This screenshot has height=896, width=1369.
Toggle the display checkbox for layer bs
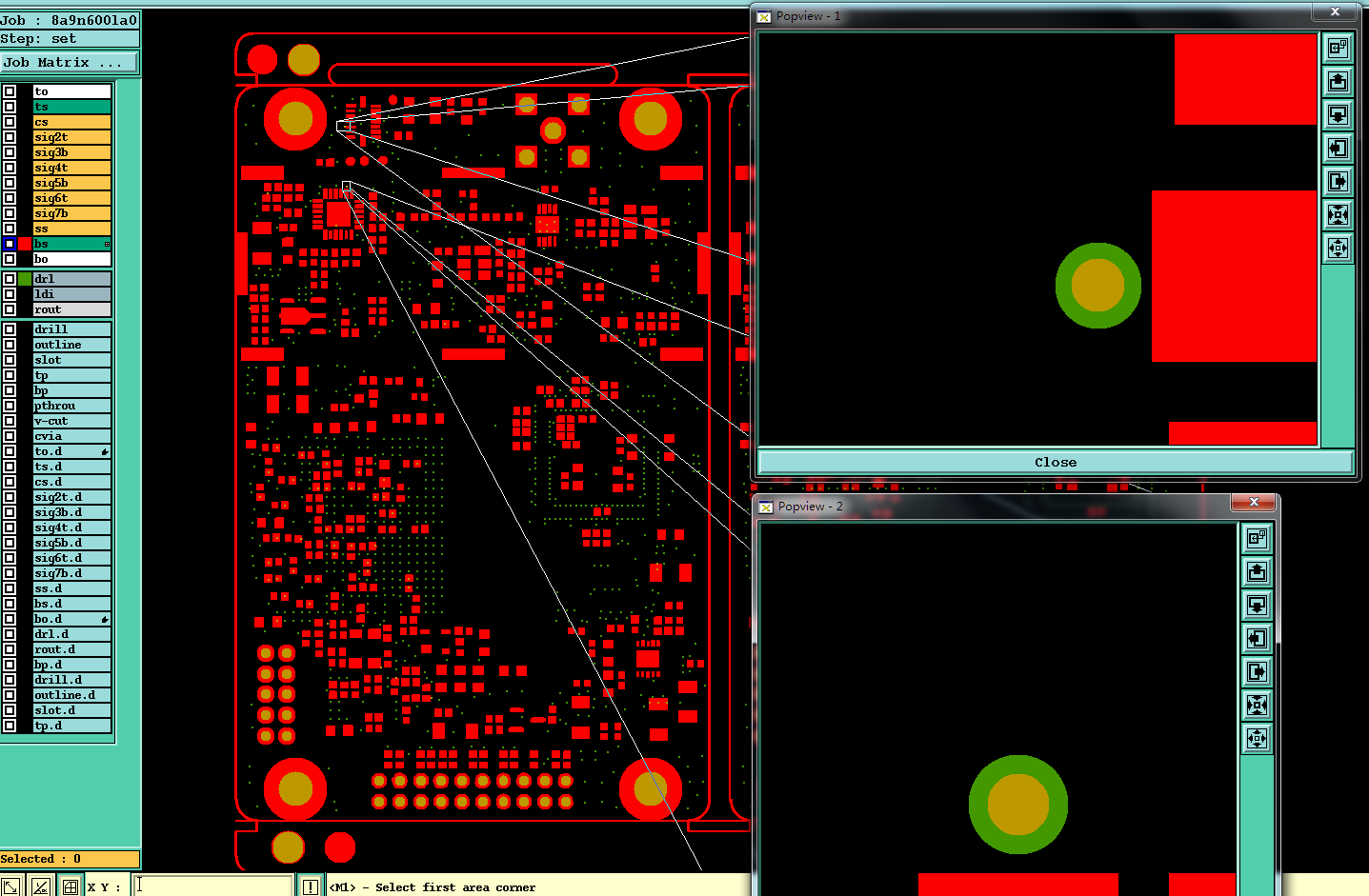(10, 244)
